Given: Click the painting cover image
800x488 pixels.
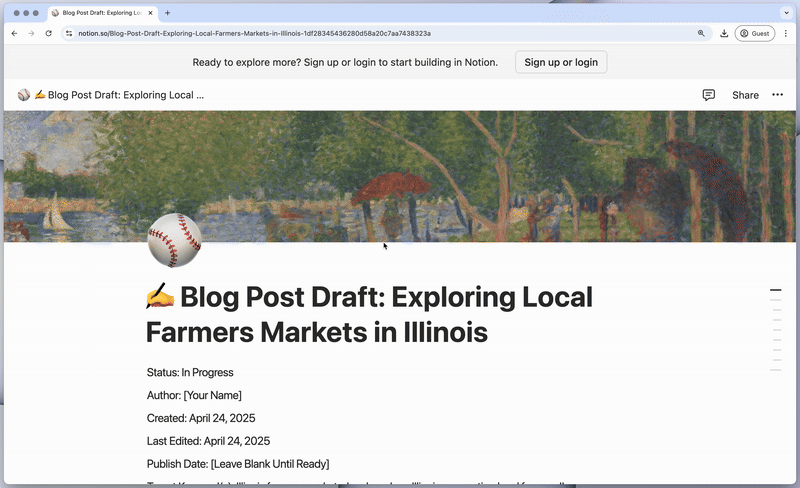Looking at the screenshot, I should (x=399, y=176).
